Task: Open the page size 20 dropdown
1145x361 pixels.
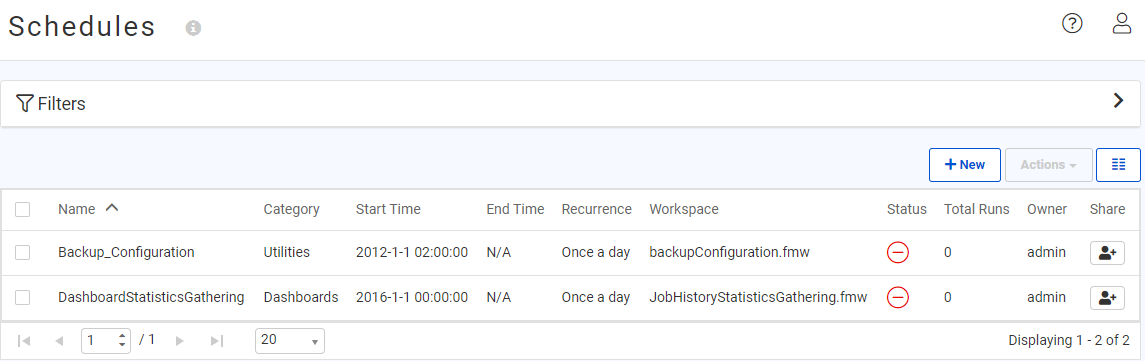Action: click(290, 341)
